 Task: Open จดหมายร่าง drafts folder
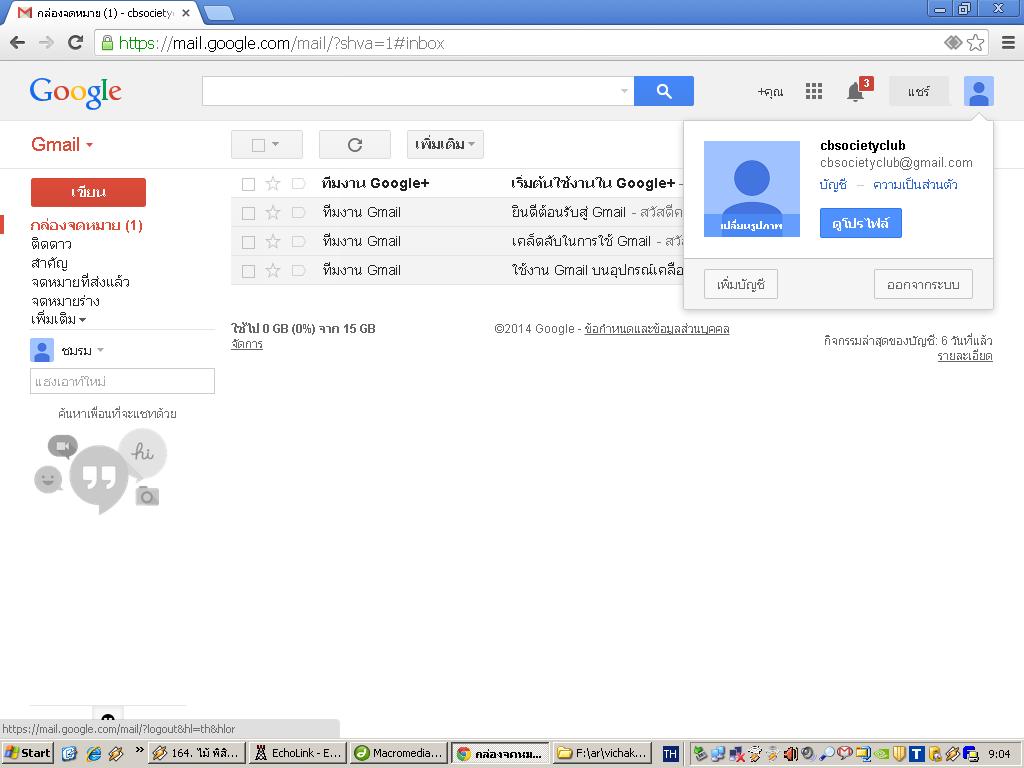(x=65, y=301)
